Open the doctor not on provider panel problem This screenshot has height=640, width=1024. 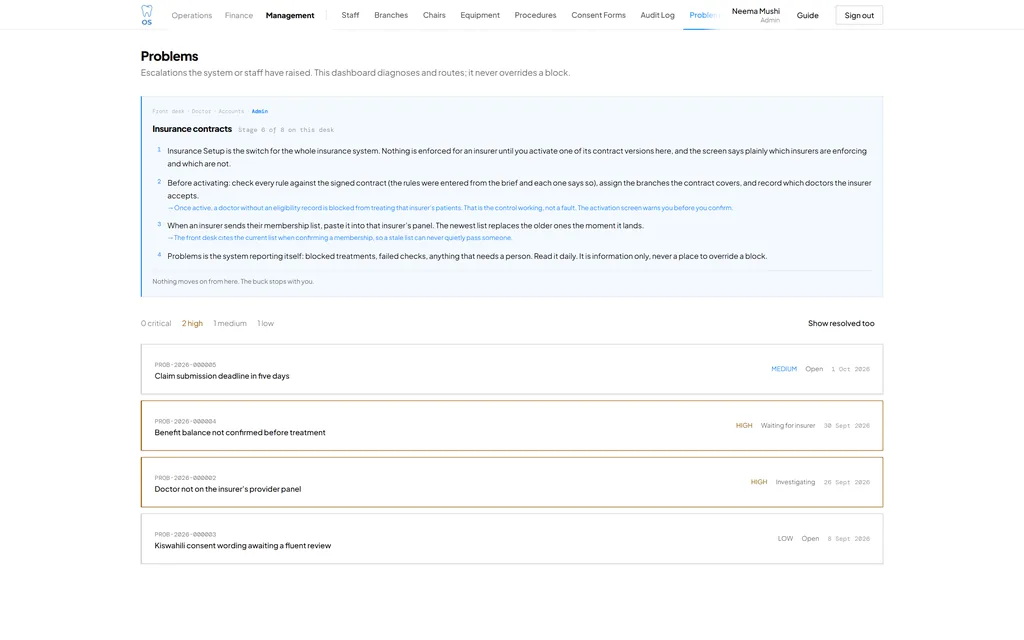pyautogui.click(x=512, y=482)
